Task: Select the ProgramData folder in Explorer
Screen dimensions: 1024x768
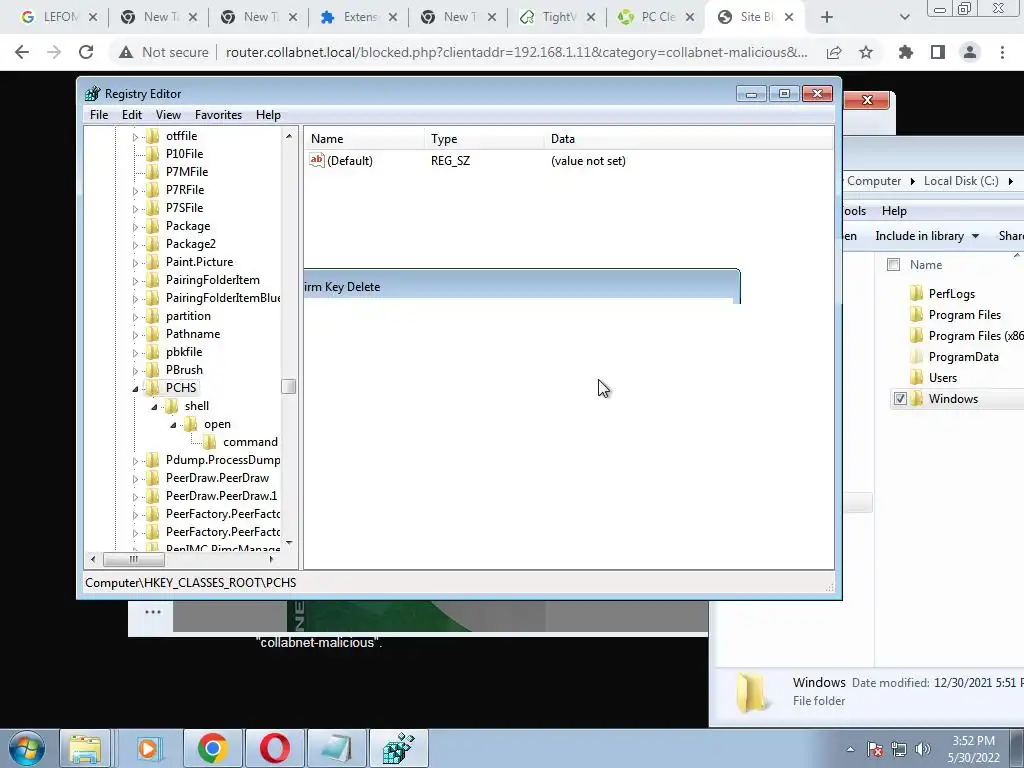Action: coord(963,357)
